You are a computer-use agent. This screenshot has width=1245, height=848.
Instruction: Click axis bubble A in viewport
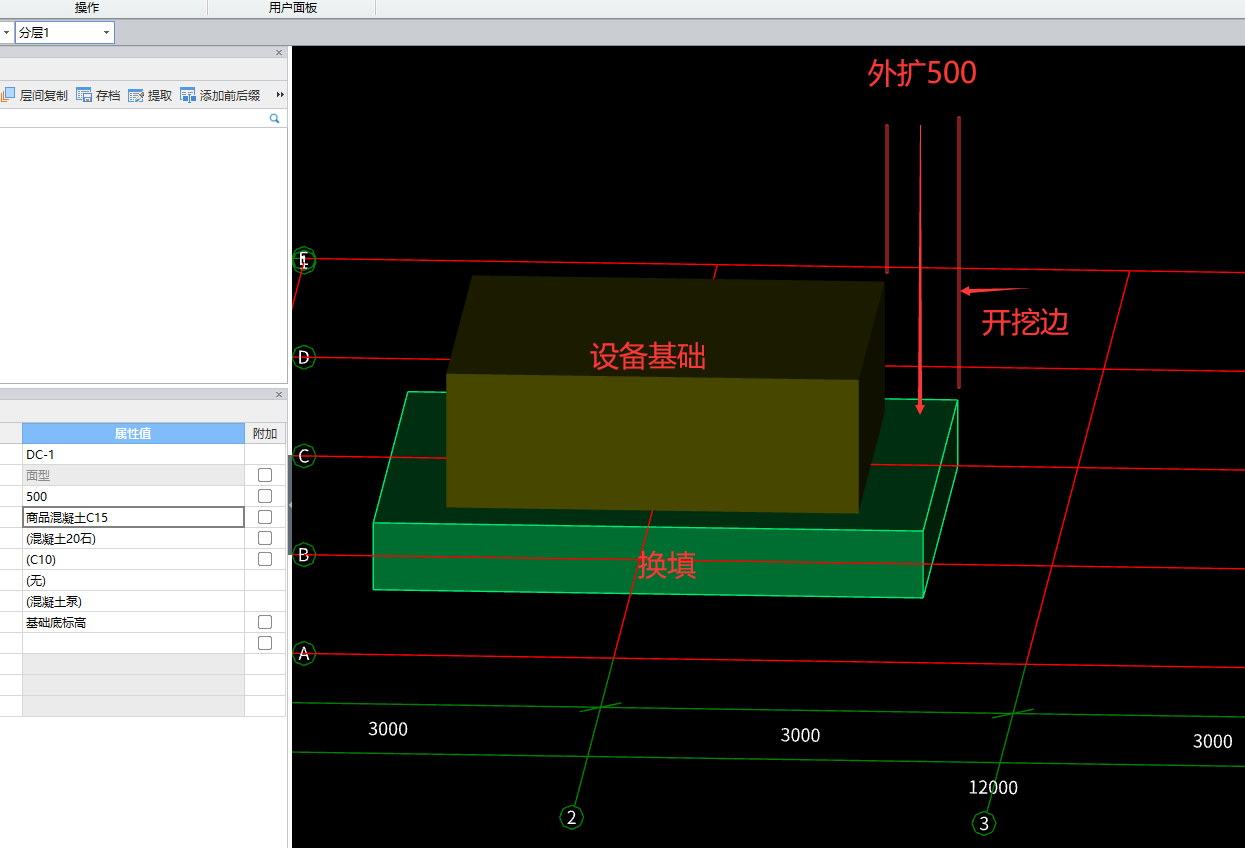(304, 654)
